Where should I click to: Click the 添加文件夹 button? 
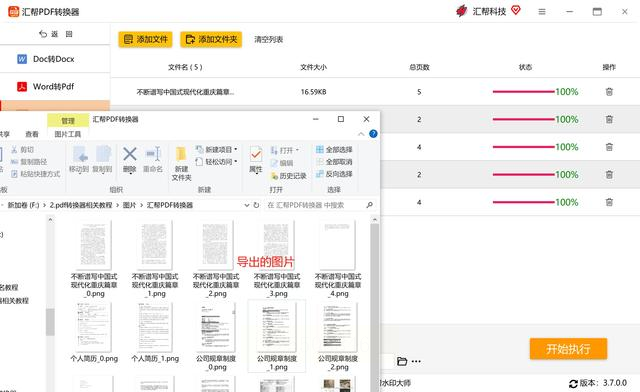click(x=211, y=39)
